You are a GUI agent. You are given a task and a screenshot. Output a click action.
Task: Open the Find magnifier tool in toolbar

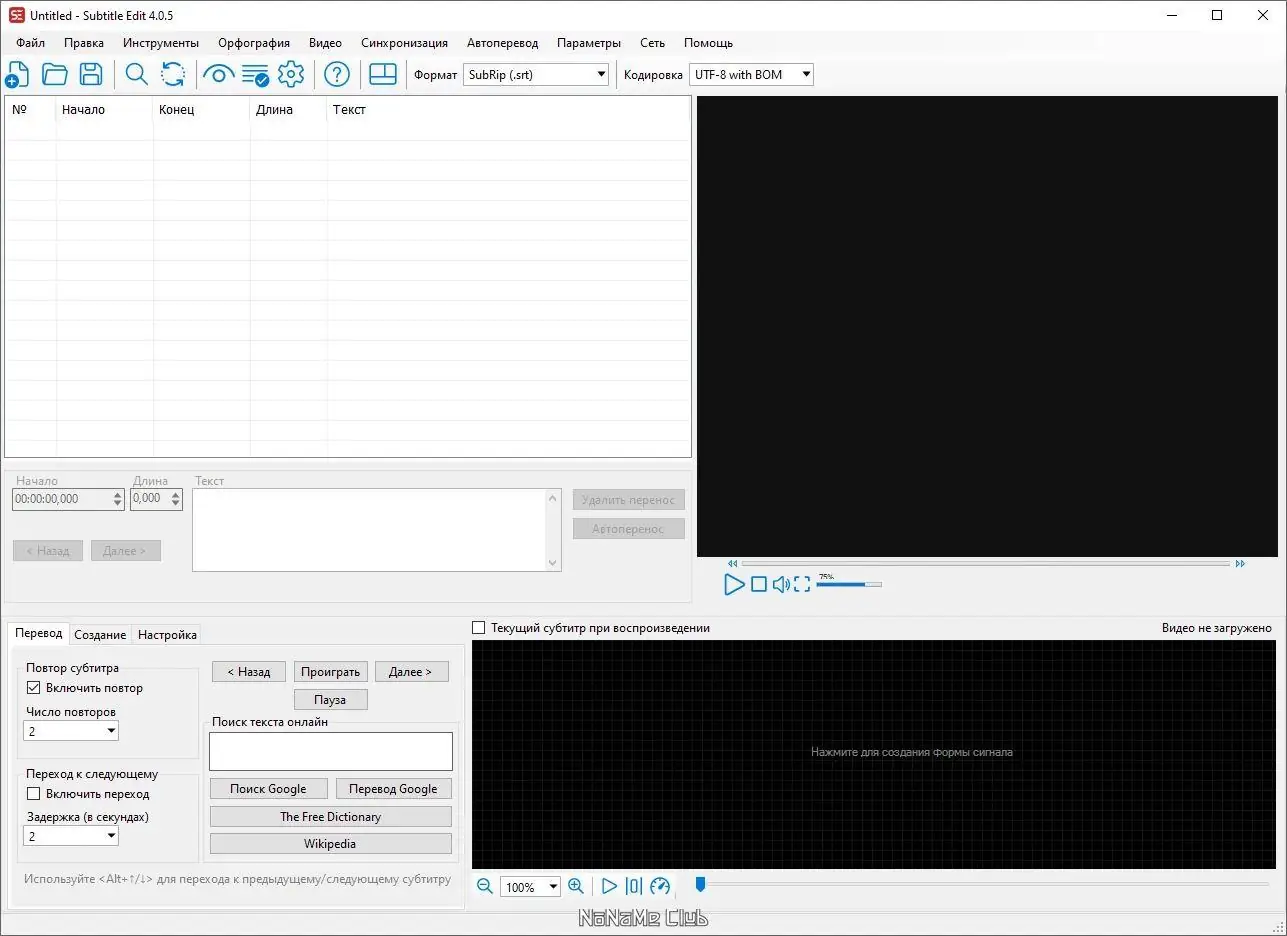(x=136, y=74)
